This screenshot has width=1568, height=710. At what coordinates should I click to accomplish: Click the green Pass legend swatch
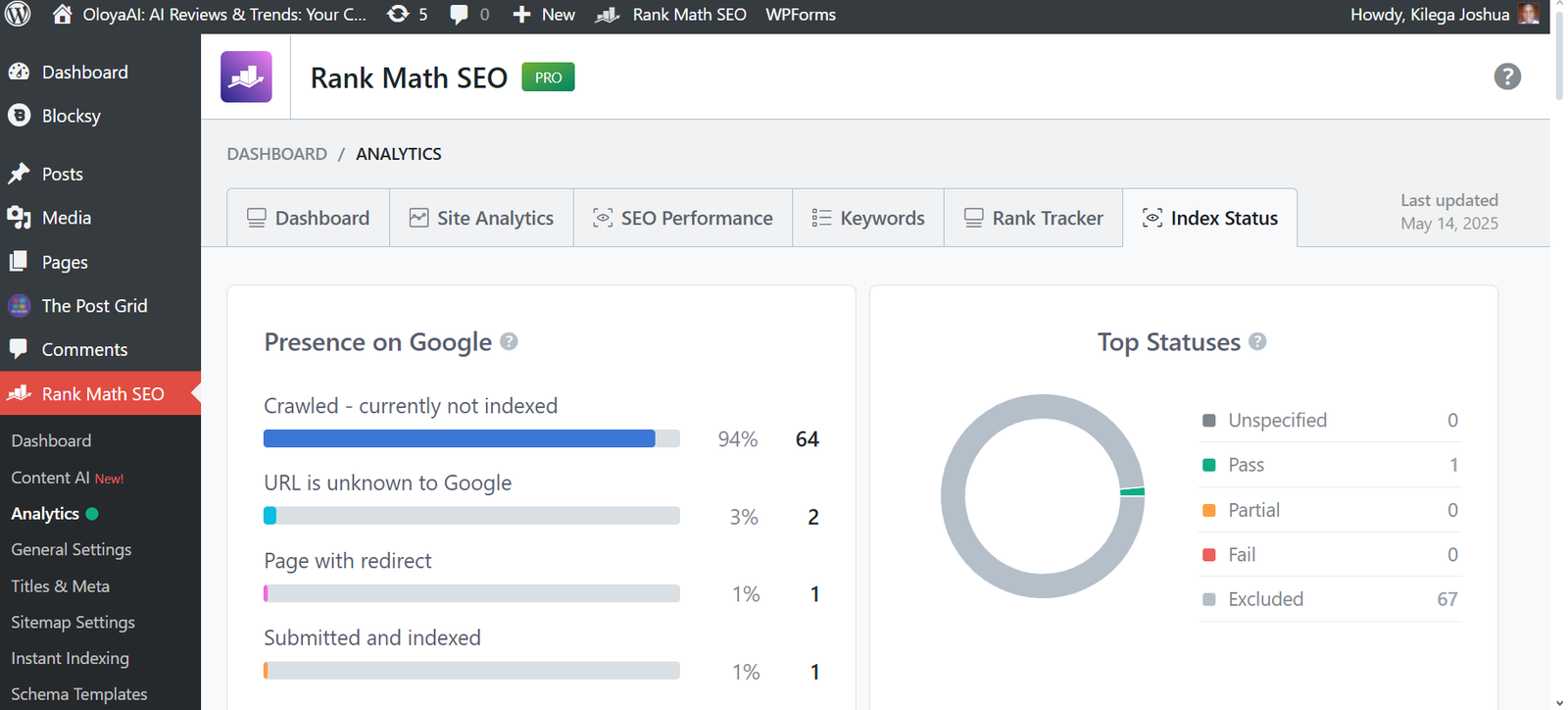point(1209,465)
